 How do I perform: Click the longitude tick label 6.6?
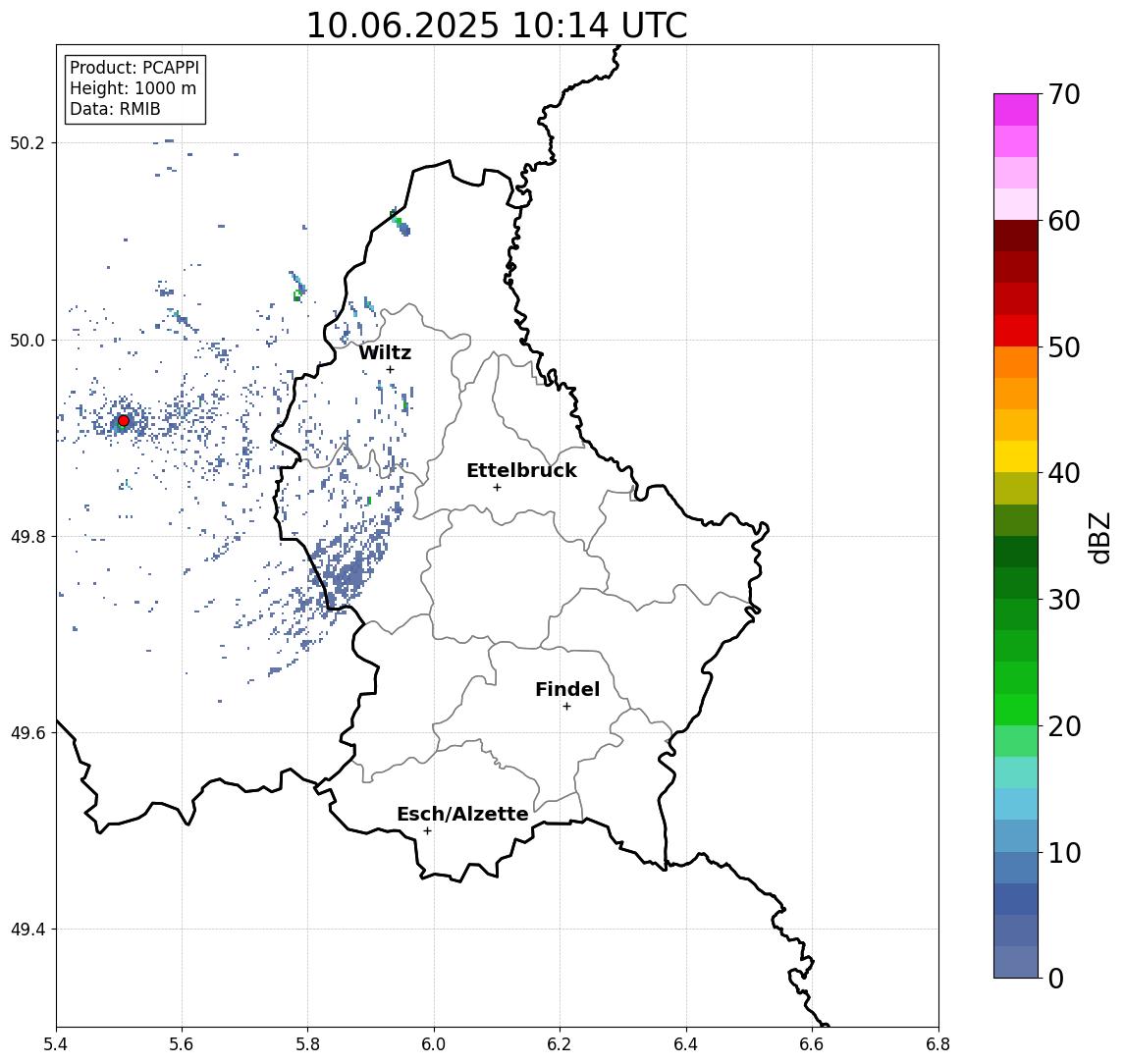point(812,1044)
